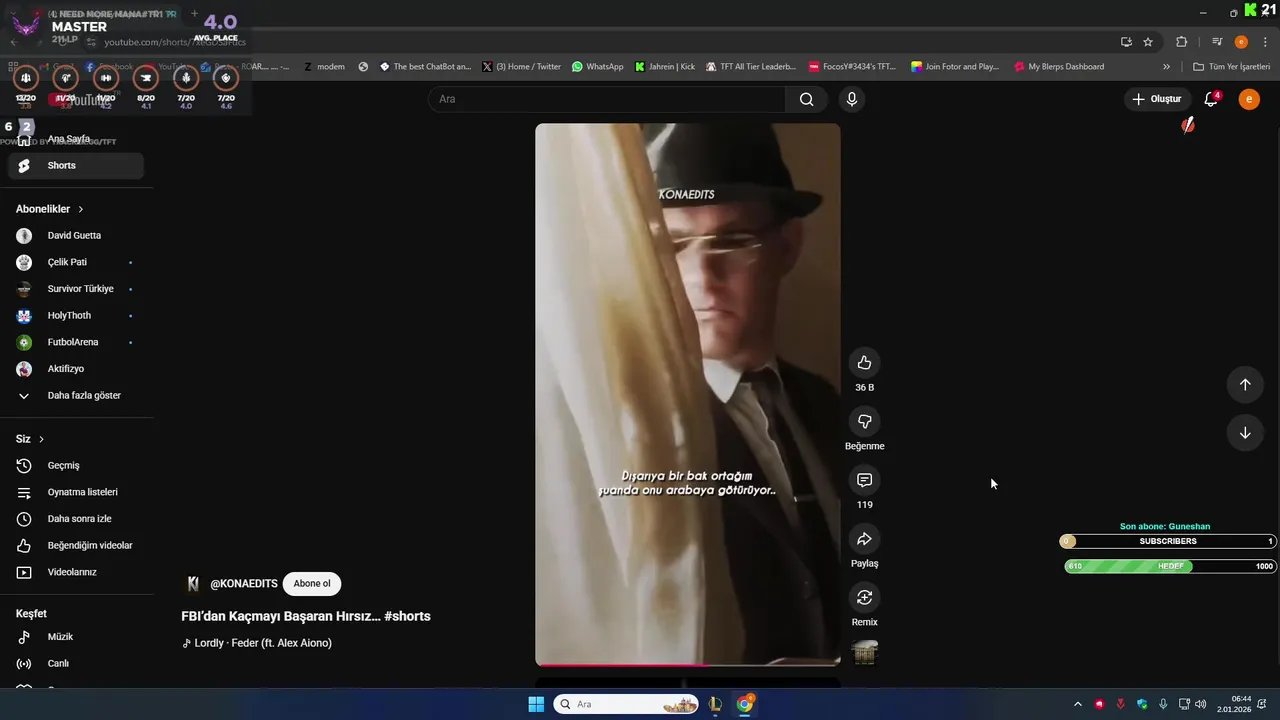1280x720 pixels.
Task: Go to previous short with up arrow
Action: 1245,385
